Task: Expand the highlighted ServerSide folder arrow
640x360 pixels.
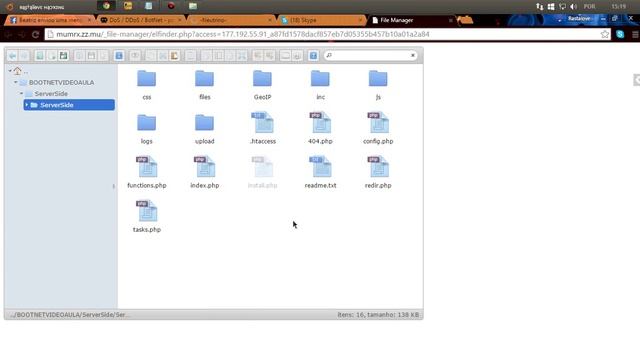Action: pos(27,105)
